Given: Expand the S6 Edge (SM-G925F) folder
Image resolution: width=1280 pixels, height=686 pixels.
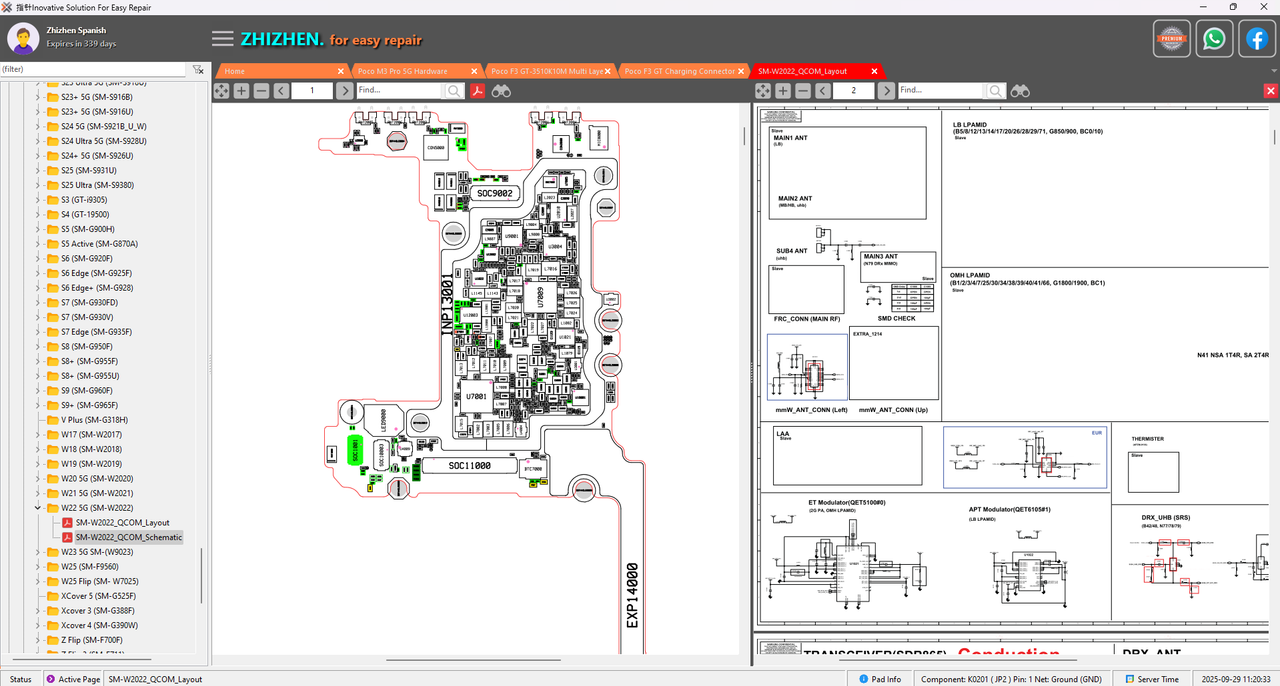Looking at the screenshot, I should tap(39, 273).
